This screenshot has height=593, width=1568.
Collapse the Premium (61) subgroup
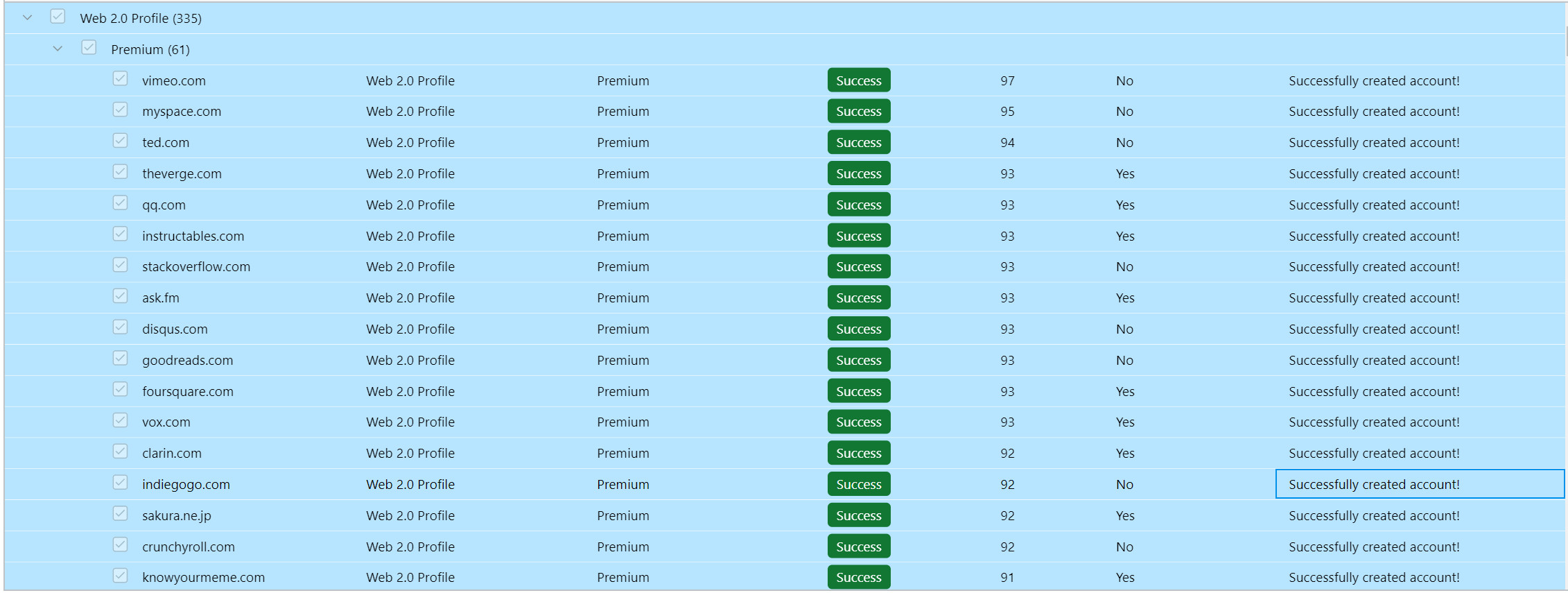click(58, 49)
